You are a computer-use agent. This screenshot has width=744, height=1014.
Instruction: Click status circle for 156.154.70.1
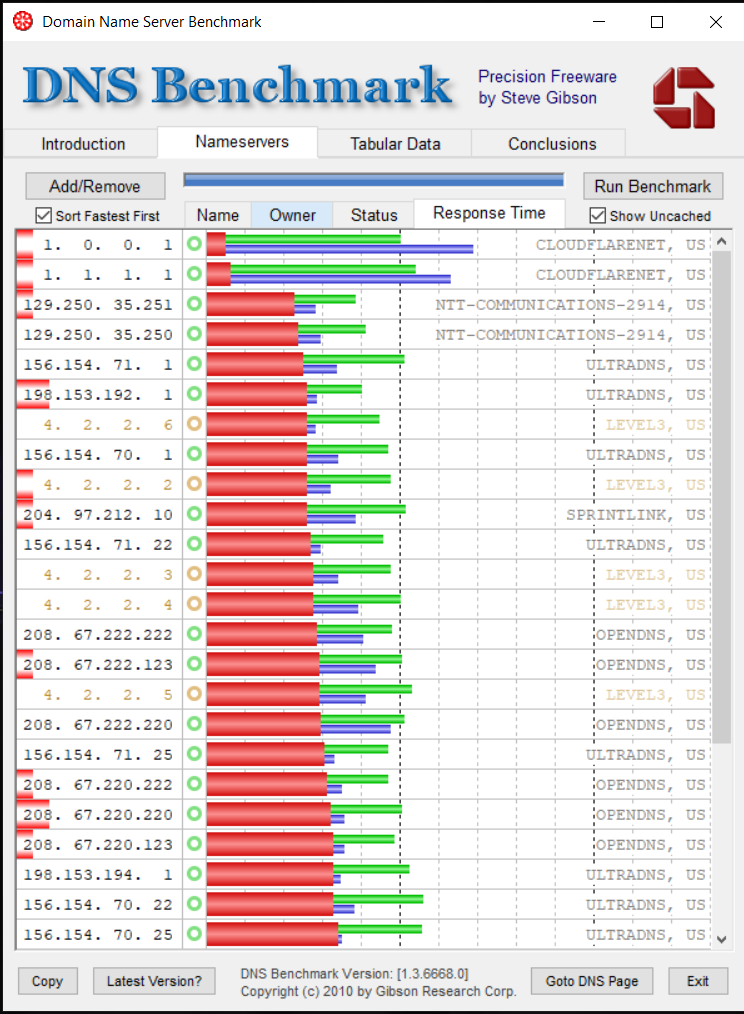[194, 454]
